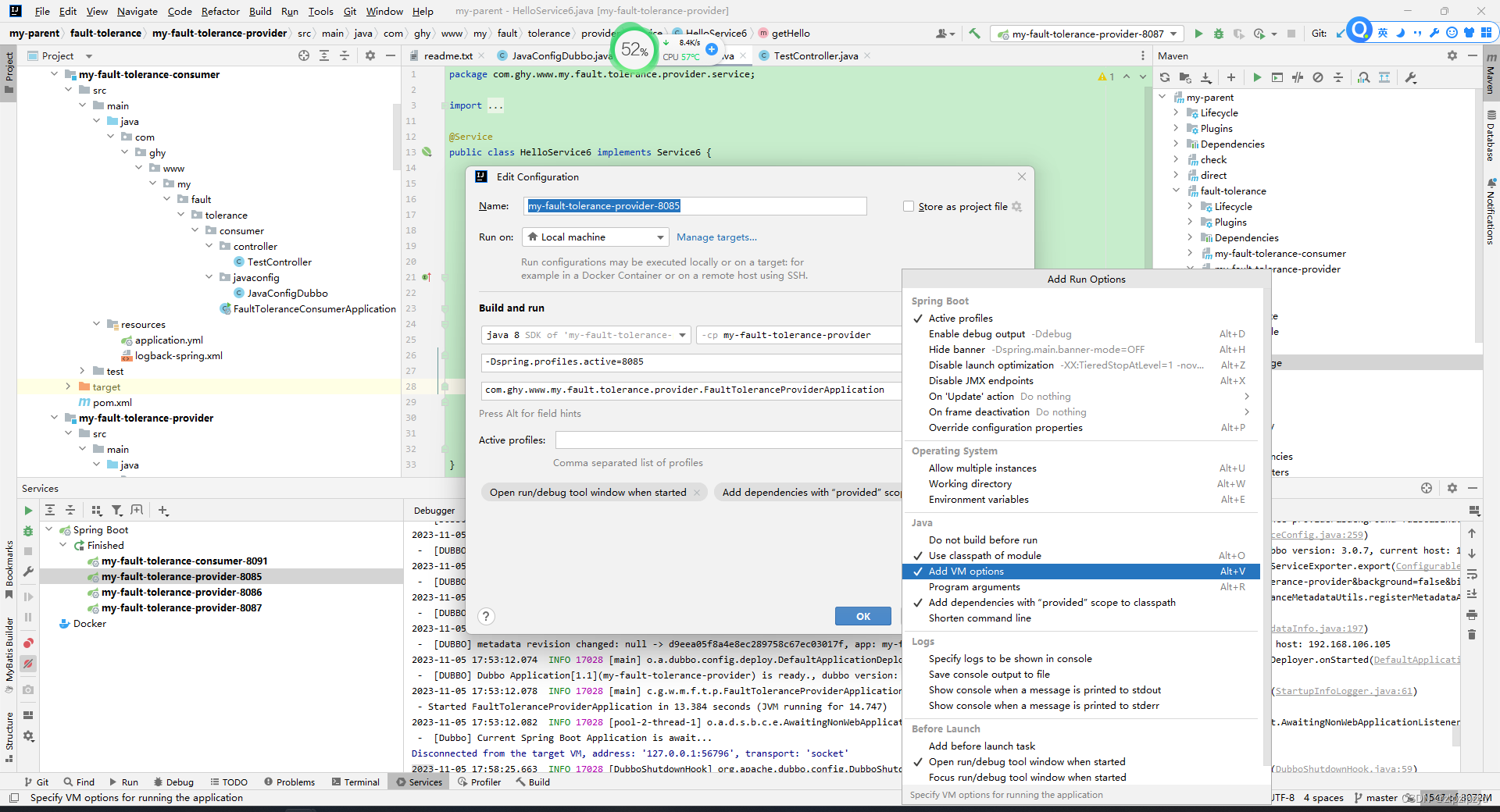Viewport: 1500px width, 812px height.
Task: Confirm the configuration with the OK button
Action: tap(862, 616)
